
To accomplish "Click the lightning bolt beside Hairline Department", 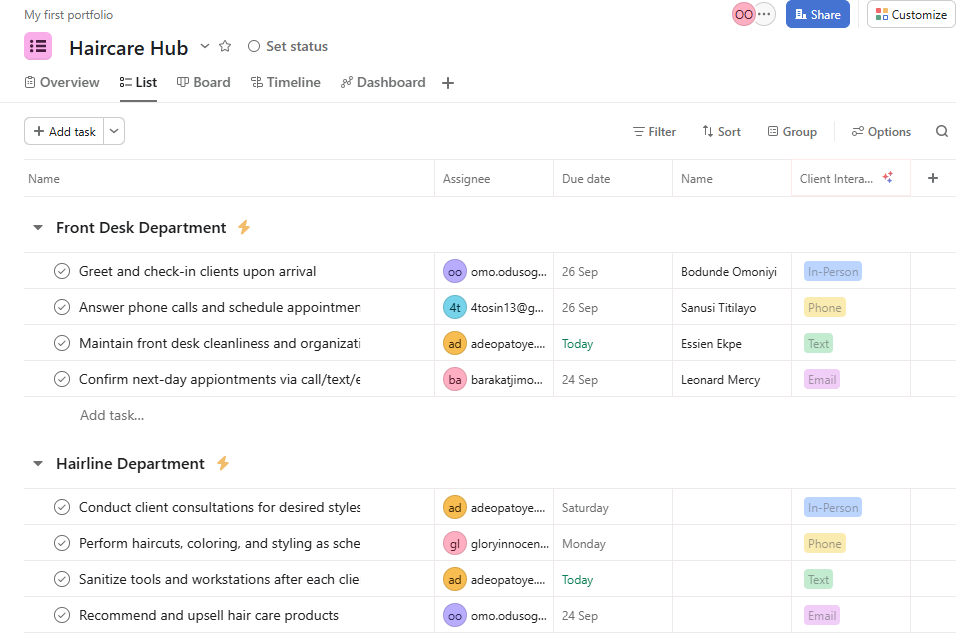I will [x=223, y=464].
